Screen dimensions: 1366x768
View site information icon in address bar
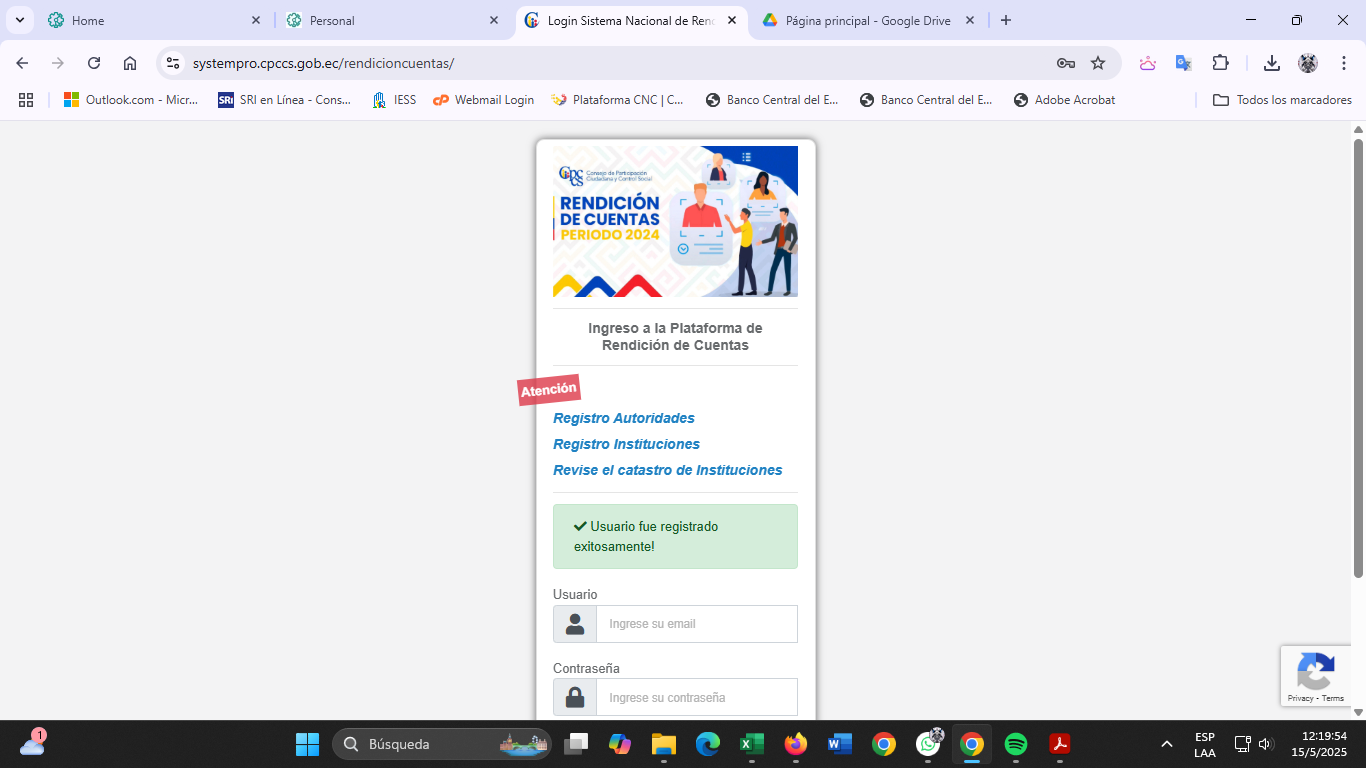pyautogui.click(x=173, y=63)
